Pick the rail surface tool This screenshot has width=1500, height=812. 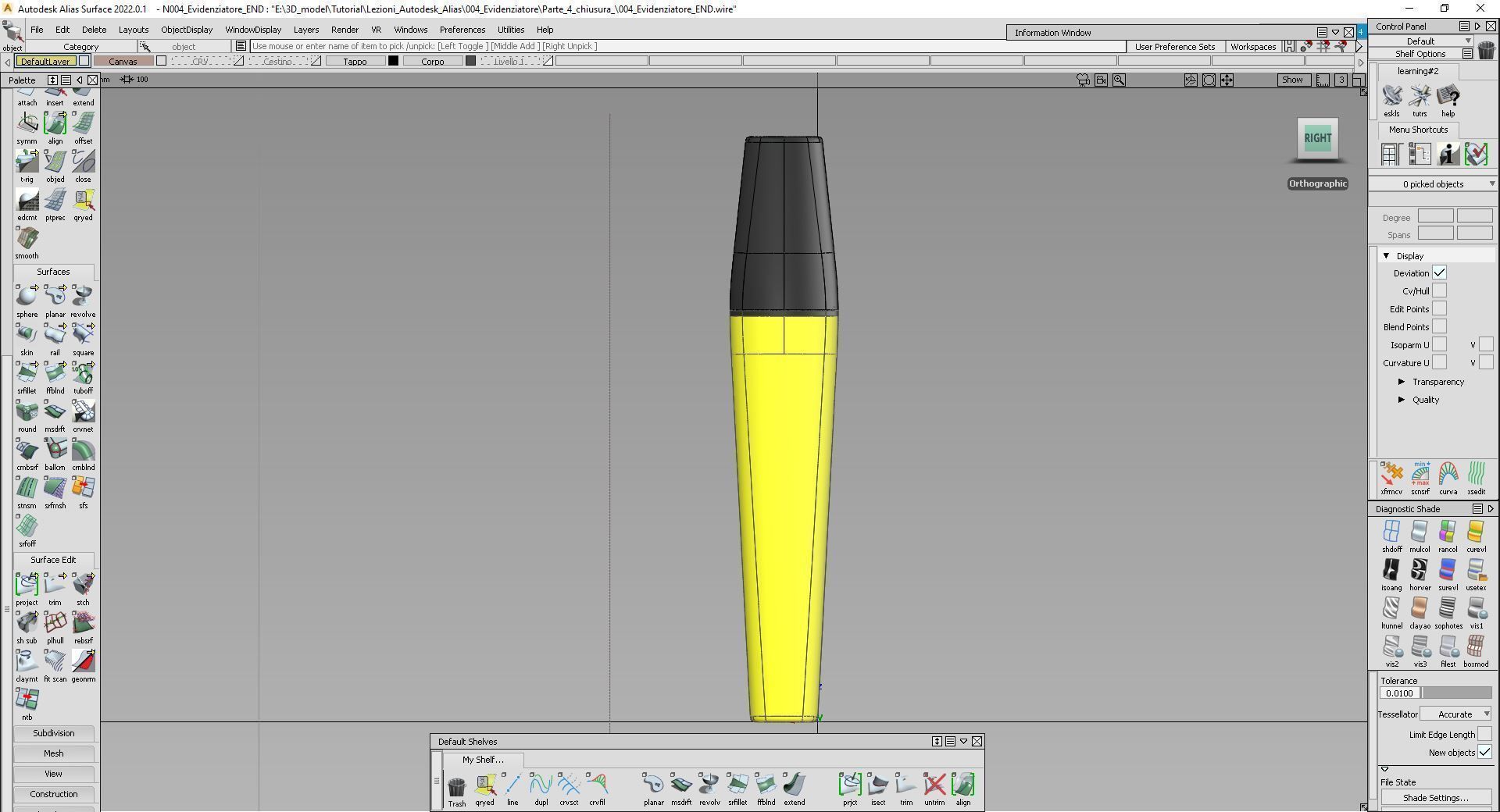tap(55, 334)
